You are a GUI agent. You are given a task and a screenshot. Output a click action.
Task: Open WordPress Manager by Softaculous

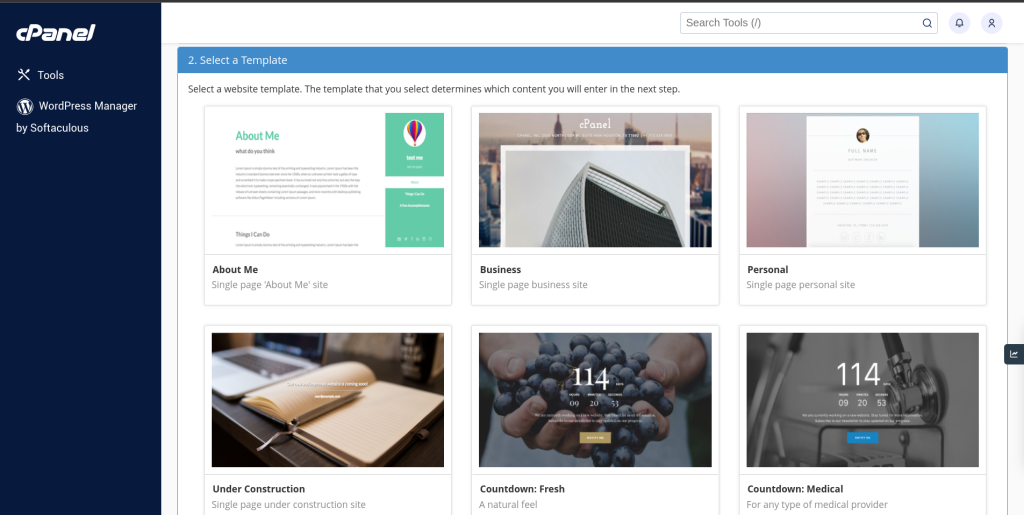pyautogui.click(x=76, y=117)
